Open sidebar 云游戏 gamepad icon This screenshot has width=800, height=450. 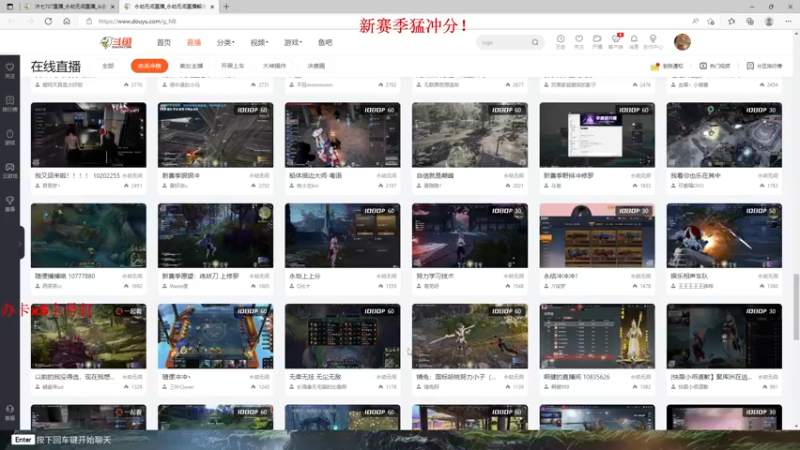tap(10, 170)
